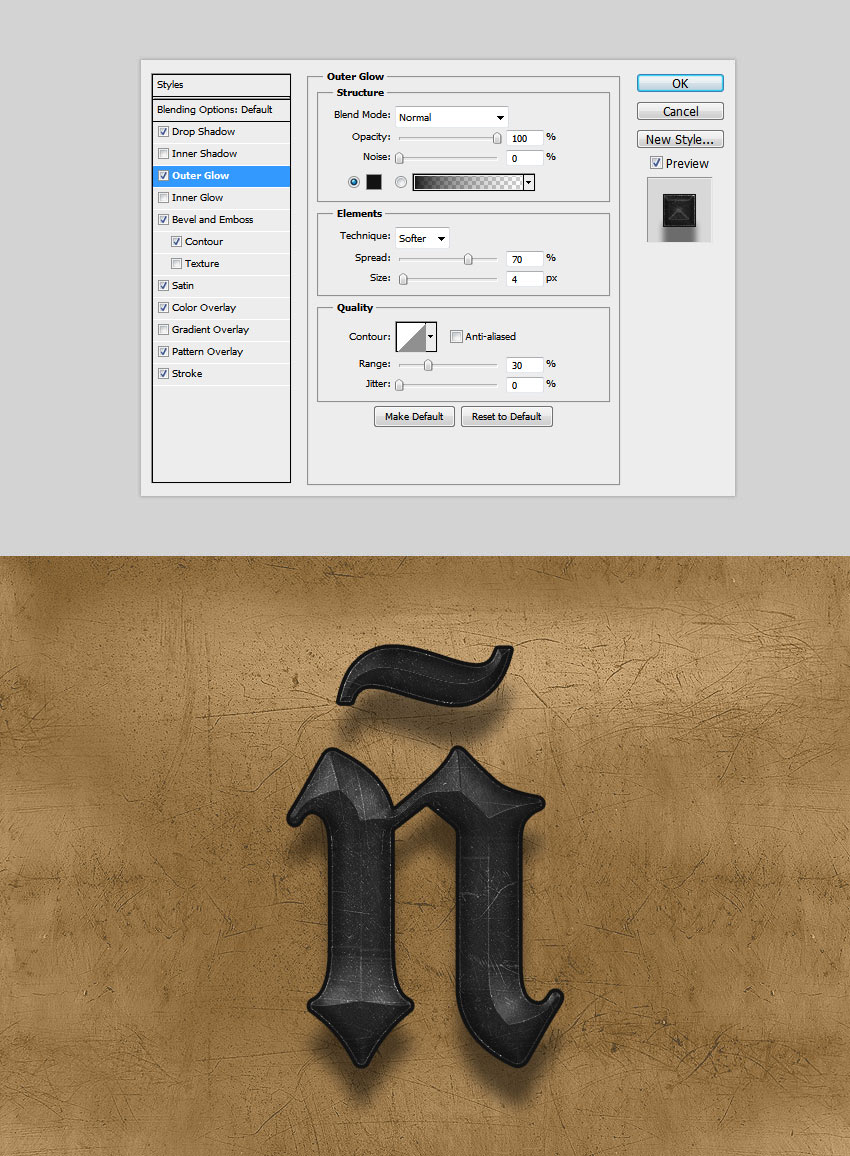Image resolution: width=850 pixels, height=1156 pixels.
Task: Uncheck the Preview checkbox
Action: [x=656, y=163]
